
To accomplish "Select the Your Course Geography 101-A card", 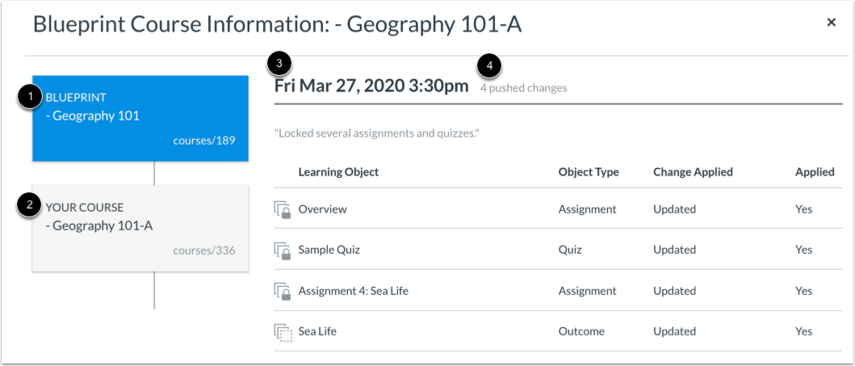I will click(141, 228).
